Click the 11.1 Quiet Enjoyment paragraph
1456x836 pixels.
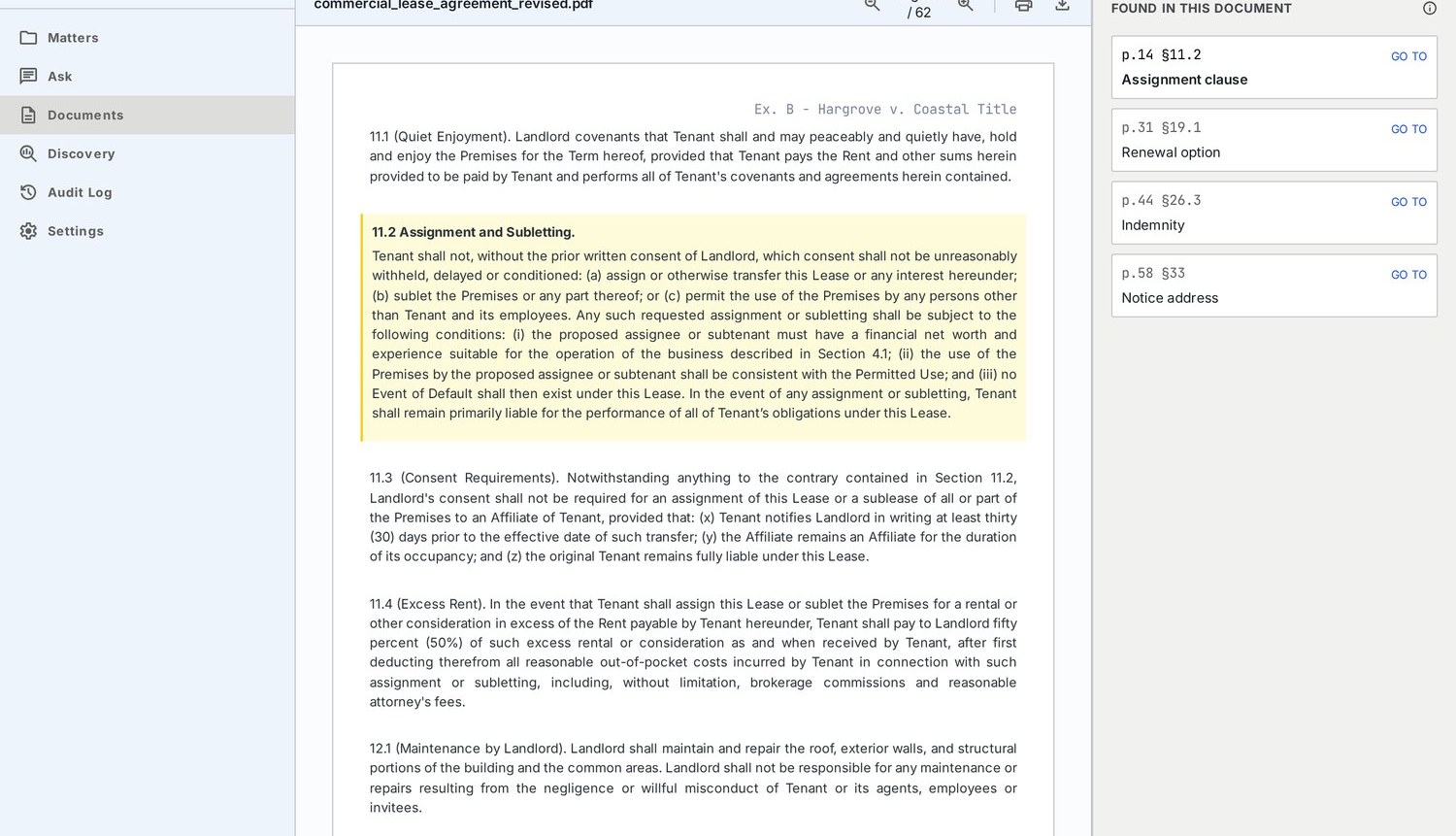(693, 156)
